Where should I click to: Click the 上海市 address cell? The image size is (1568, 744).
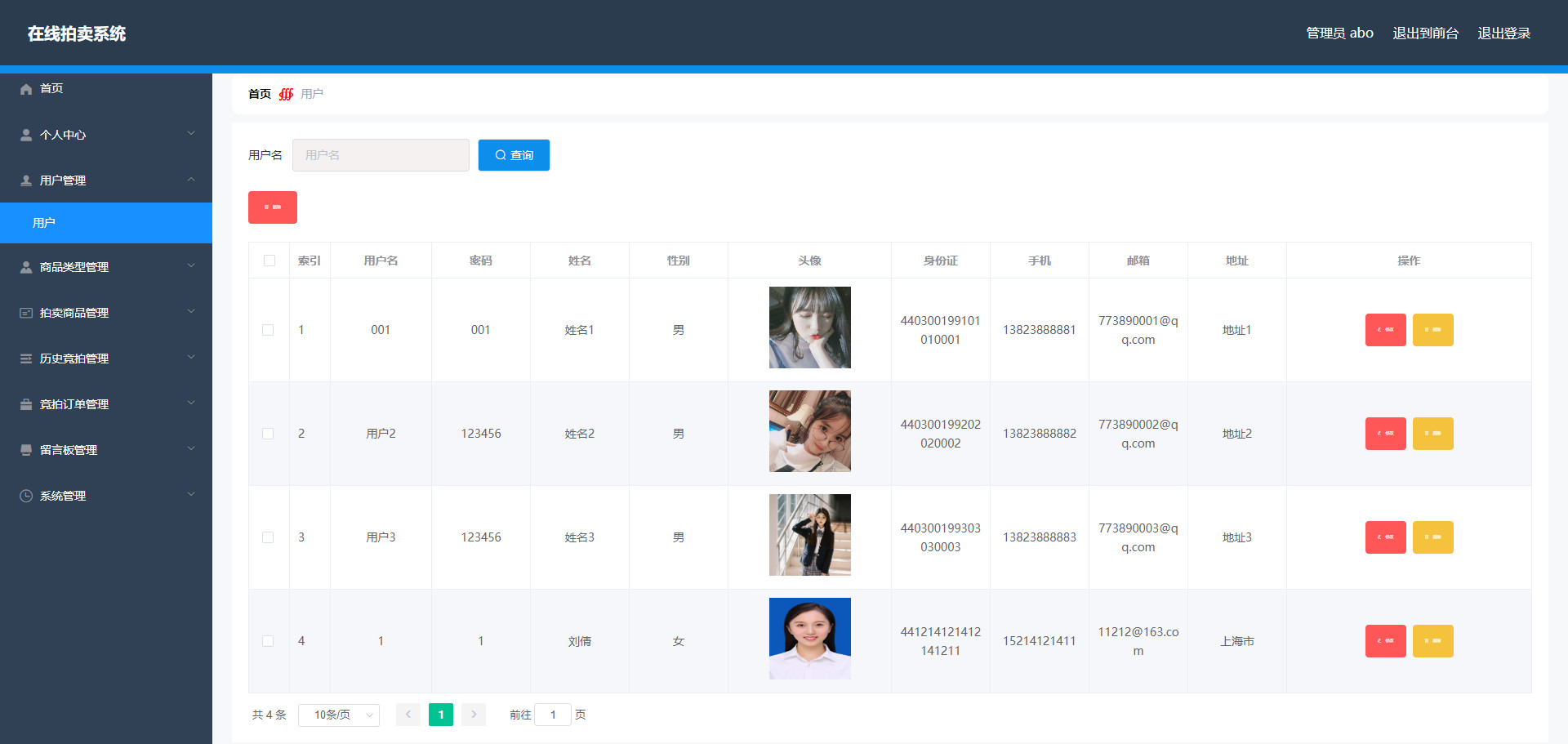[1237, 641]
